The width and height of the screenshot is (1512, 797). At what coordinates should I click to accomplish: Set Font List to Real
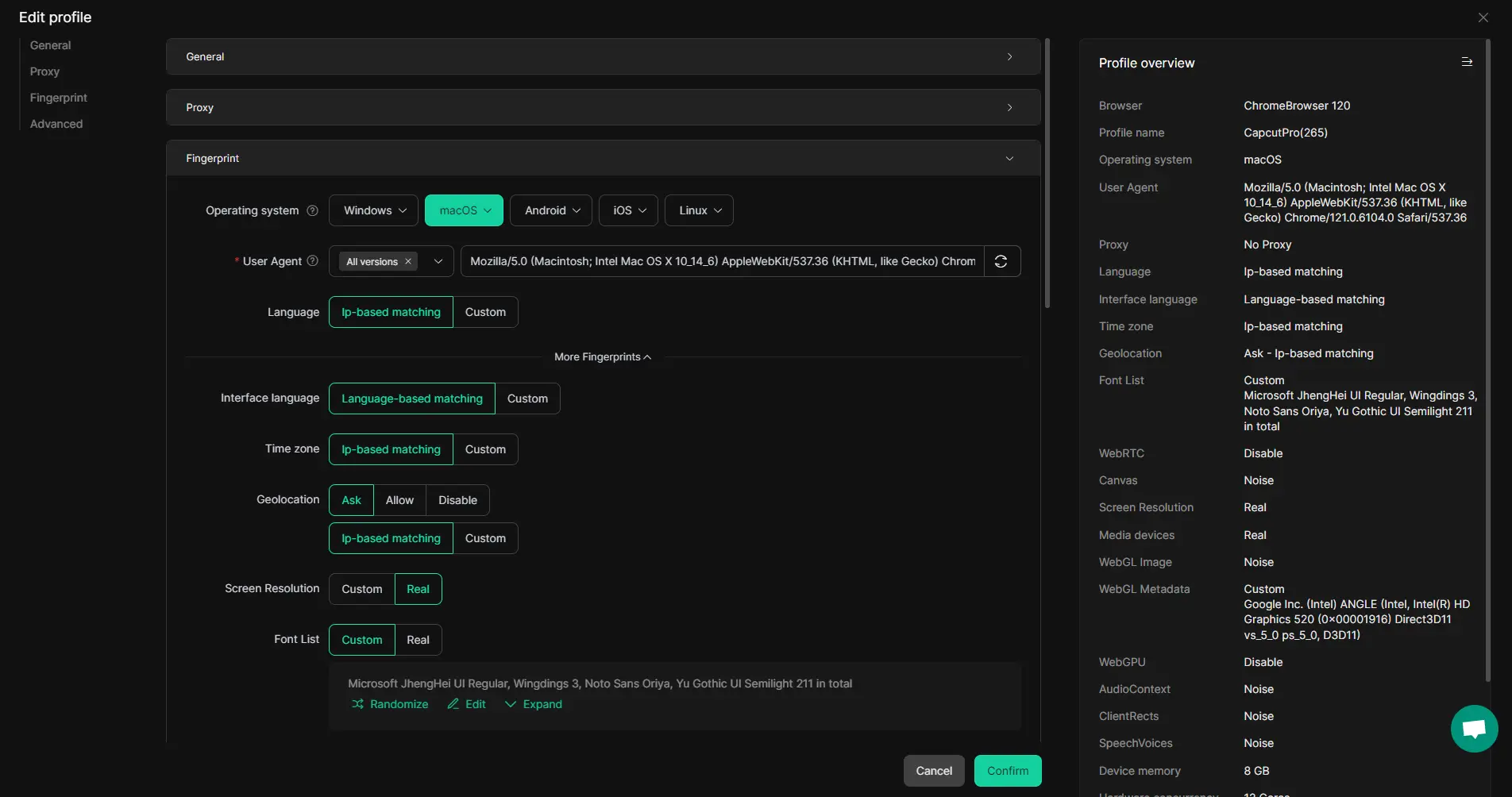(418, 640)
